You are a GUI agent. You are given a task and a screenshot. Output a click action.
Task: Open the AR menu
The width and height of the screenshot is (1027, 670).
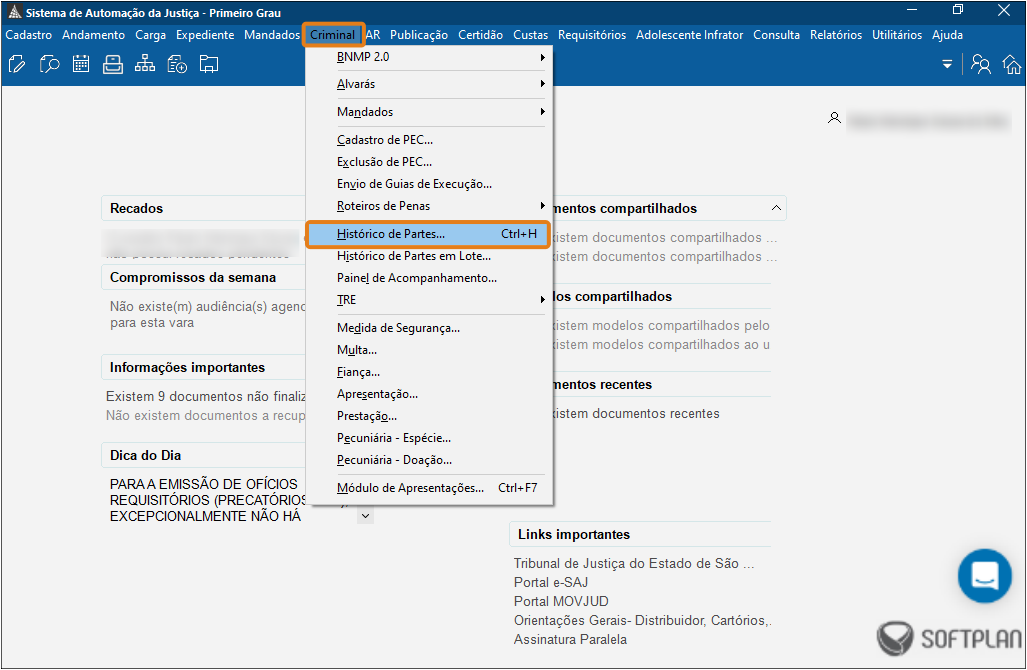(373, 35)
